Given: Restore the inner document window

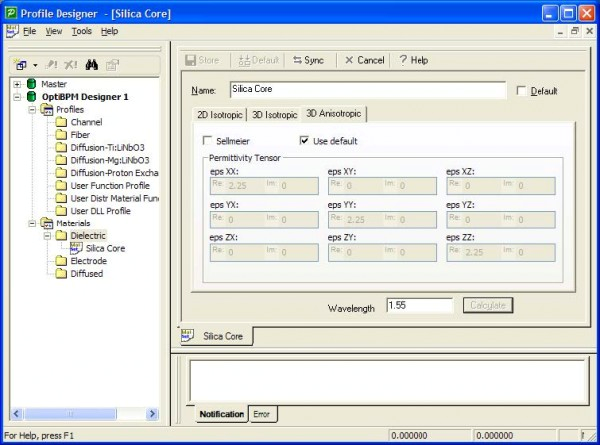Looking at the screenshot, I should [574, 31].
